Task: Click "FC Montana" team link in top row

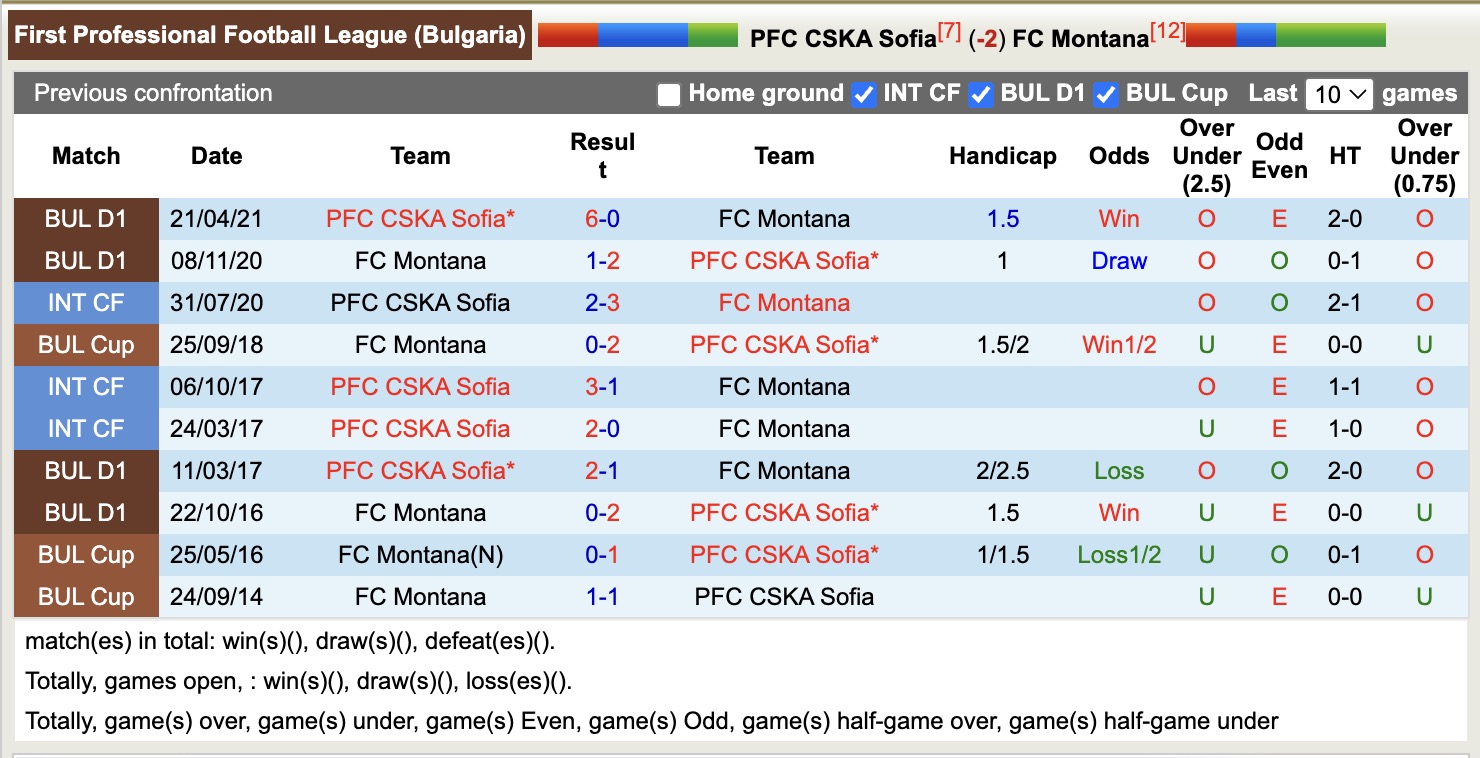Action: (785, 218)
